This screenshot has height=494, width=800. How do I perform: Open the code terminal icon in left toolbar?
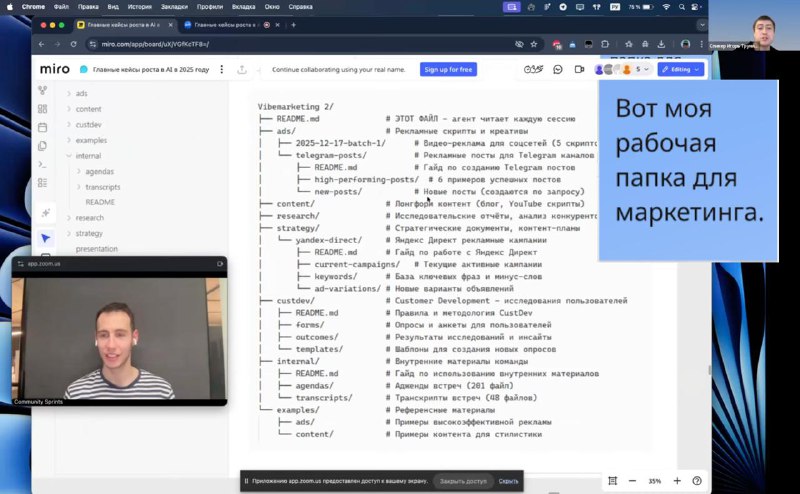click(43, 164)
